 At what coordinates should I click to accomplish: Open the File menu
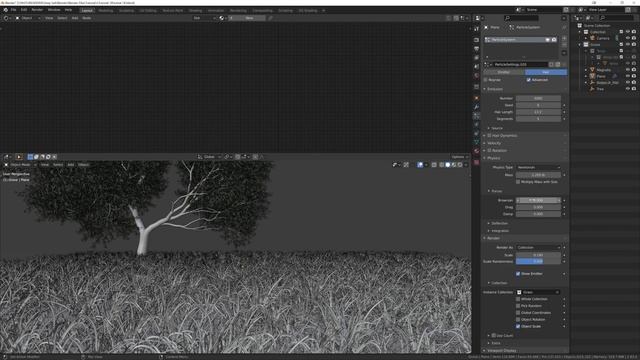[x=13, y=10]
